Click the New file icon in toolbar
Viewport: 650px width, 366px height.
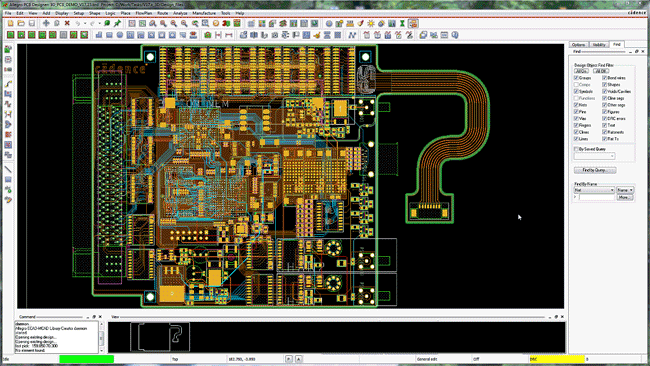tap(11, 24)
